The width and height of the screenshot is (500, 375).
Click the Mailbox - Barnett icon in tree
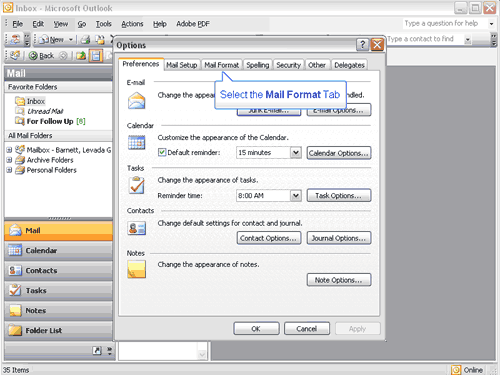point(20,150)
